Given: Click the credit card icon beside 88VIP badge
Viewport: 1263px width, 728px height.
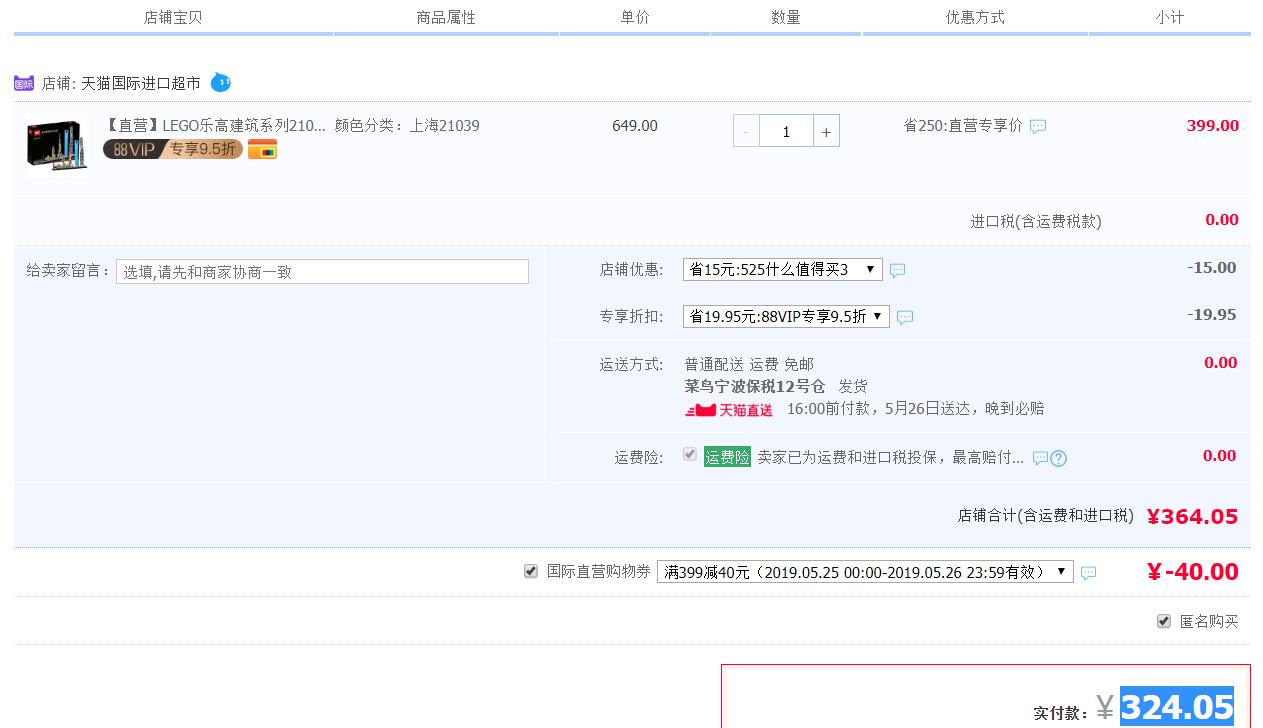Looking at the screenshot, I should [262, 150].
